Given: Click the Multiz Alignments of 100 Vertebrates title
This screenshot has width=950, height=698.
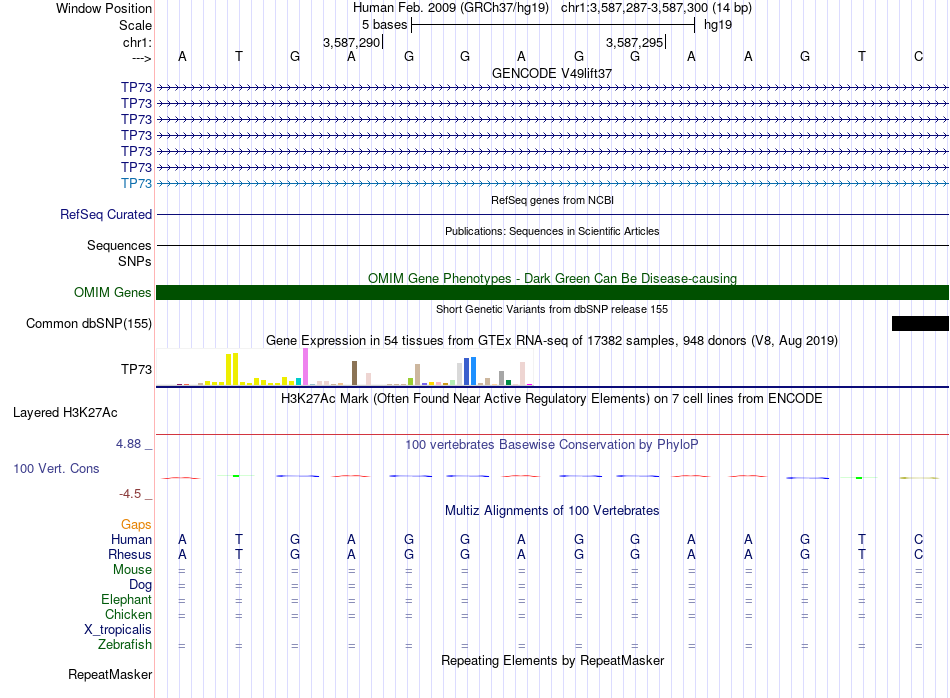Looking at the screenshot, I should [552, 511].
